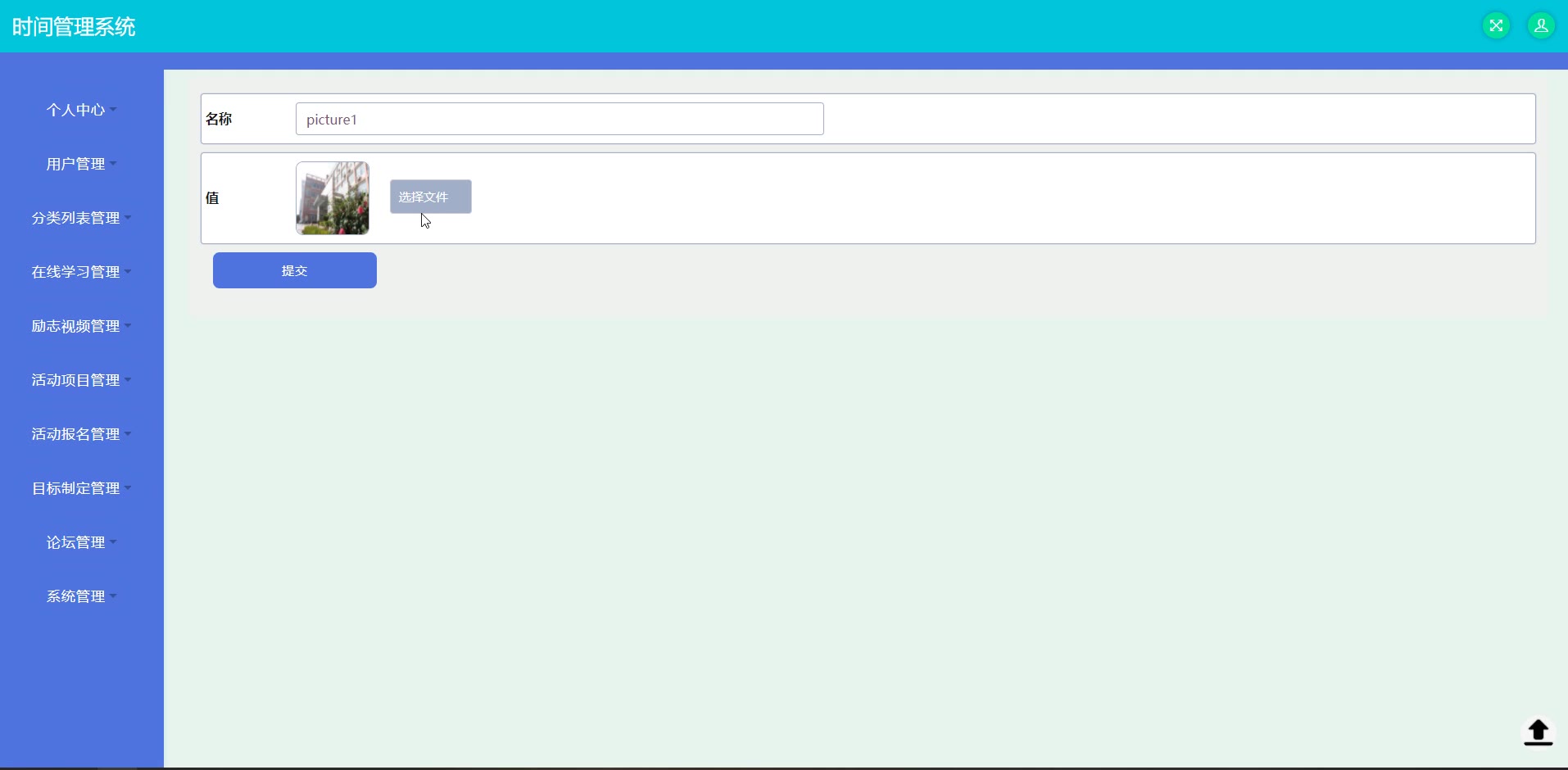Image resolution: width=1568 pixels, height=770 pixels.
Task: Click the back-to-top arrow icon
Action: click(x=1538, y=731)
